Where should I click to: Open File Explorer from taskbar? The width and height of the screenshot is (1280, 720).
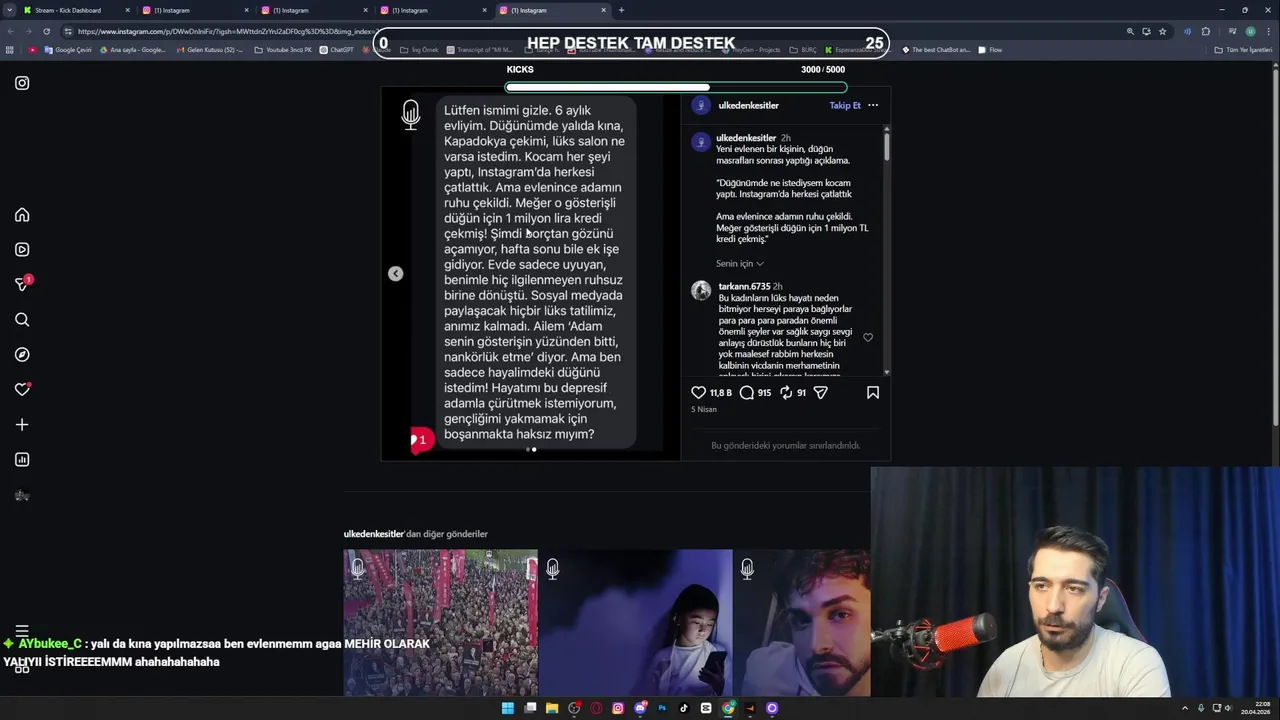tap(552, 708)
